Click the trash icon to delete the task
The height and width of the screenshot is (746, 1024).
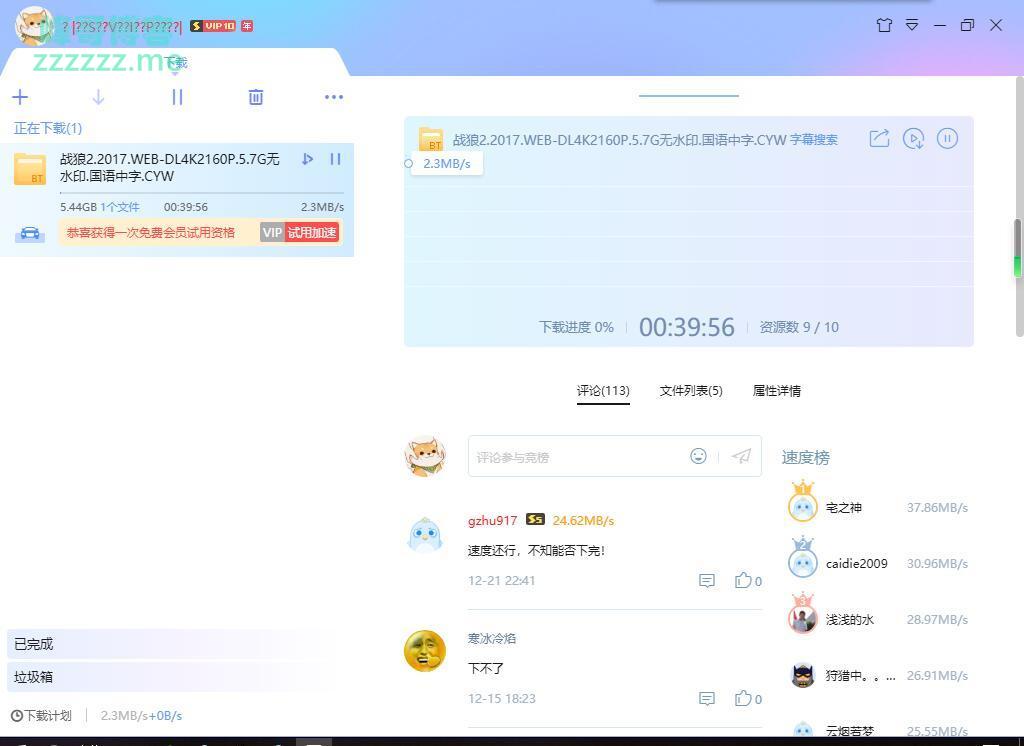pos(256,97)
